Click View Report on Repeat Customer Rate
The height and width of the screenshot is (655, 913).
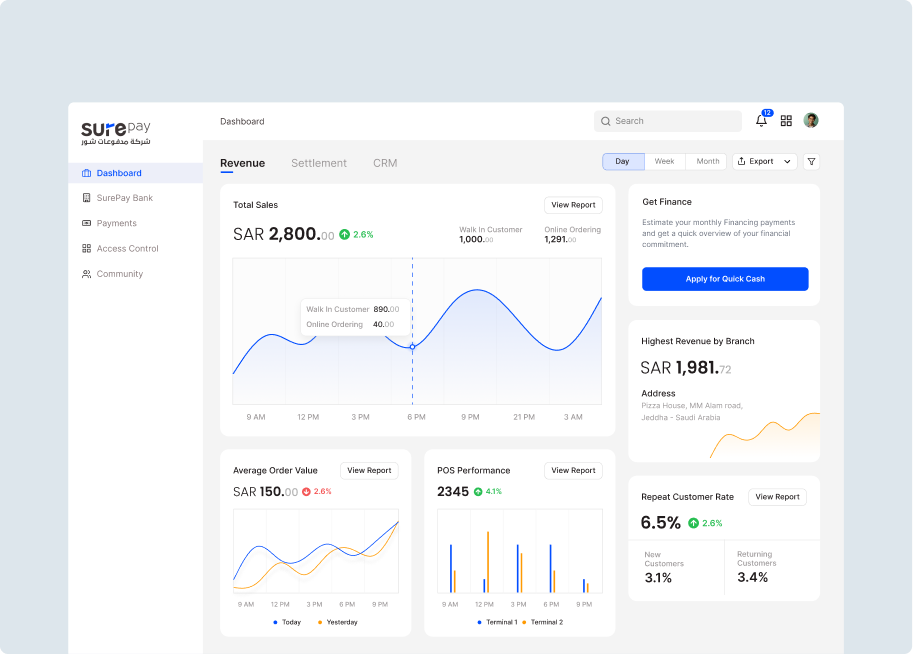click(777, 497)
